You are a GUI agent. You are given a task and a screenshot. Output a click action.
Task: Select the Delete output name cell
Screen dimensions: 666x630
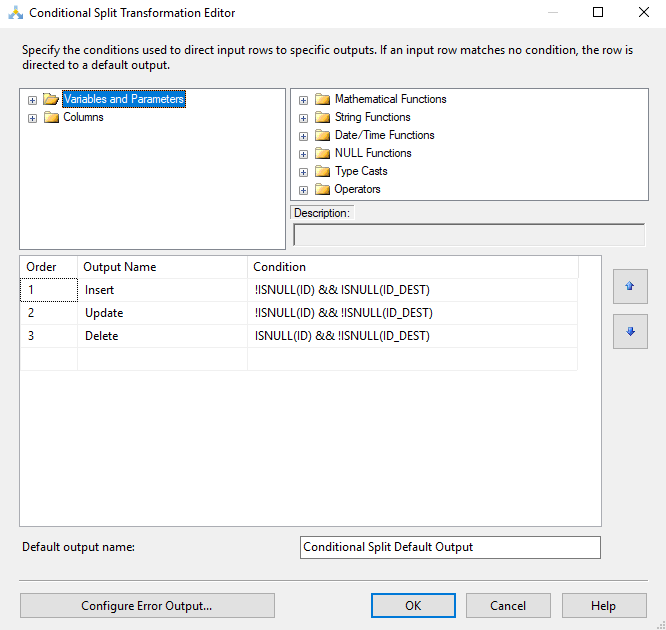point(162,336)
